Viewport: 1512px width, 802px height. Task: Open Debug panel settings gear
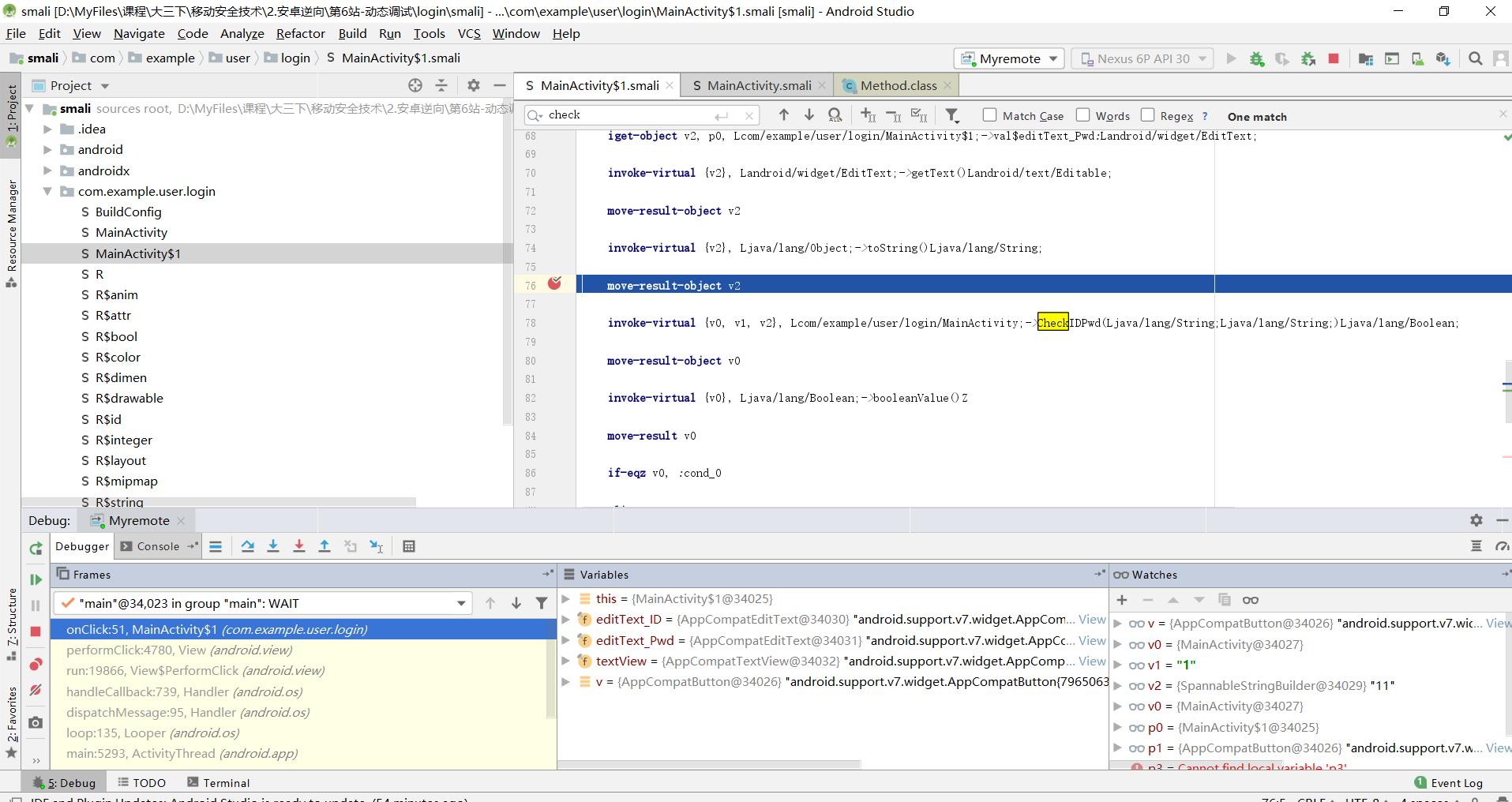pyautogui.click(x=1476, y=520)
